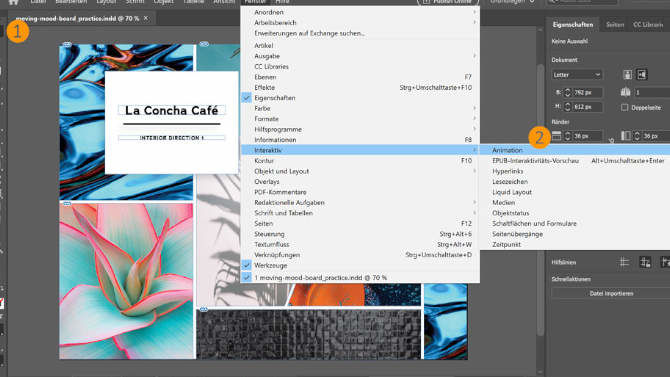
Task: Expand the Objekt und Layout submenu
Action: pos(360,171)
